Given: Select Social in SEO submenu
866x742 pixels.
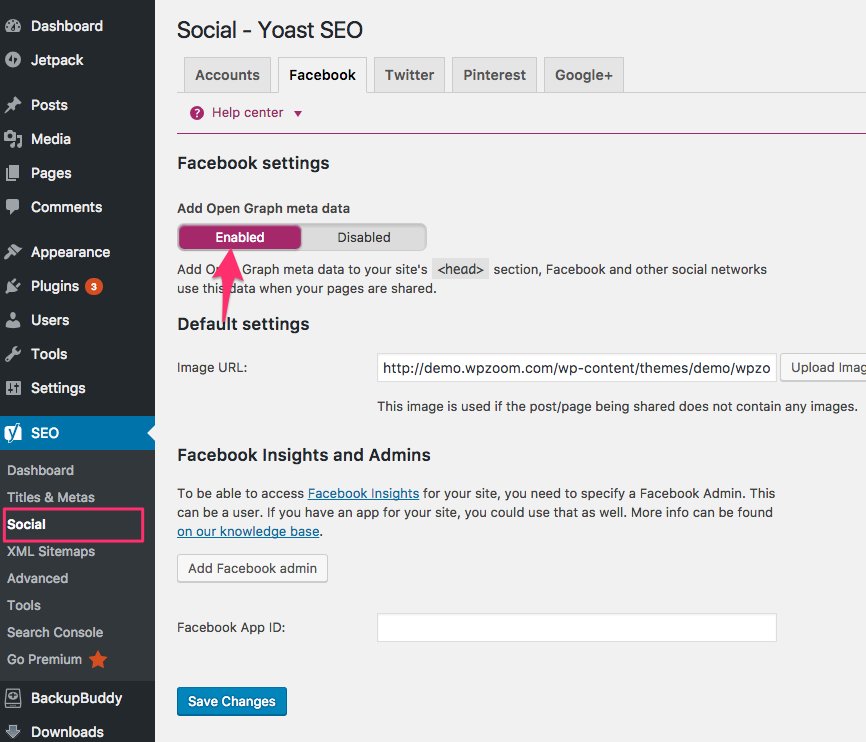Looking at the screenshot, I should [x=26, y=524].
